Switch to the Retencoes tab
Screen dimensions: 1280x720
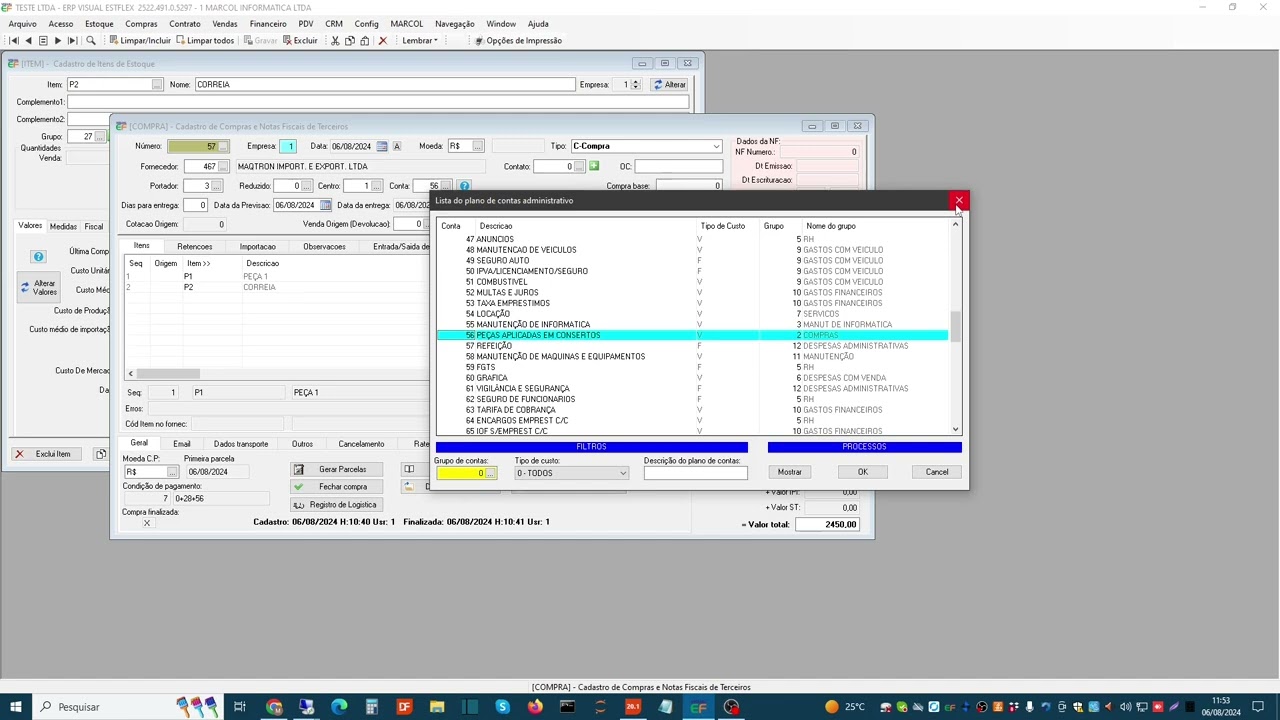click(x=194, y=247)
